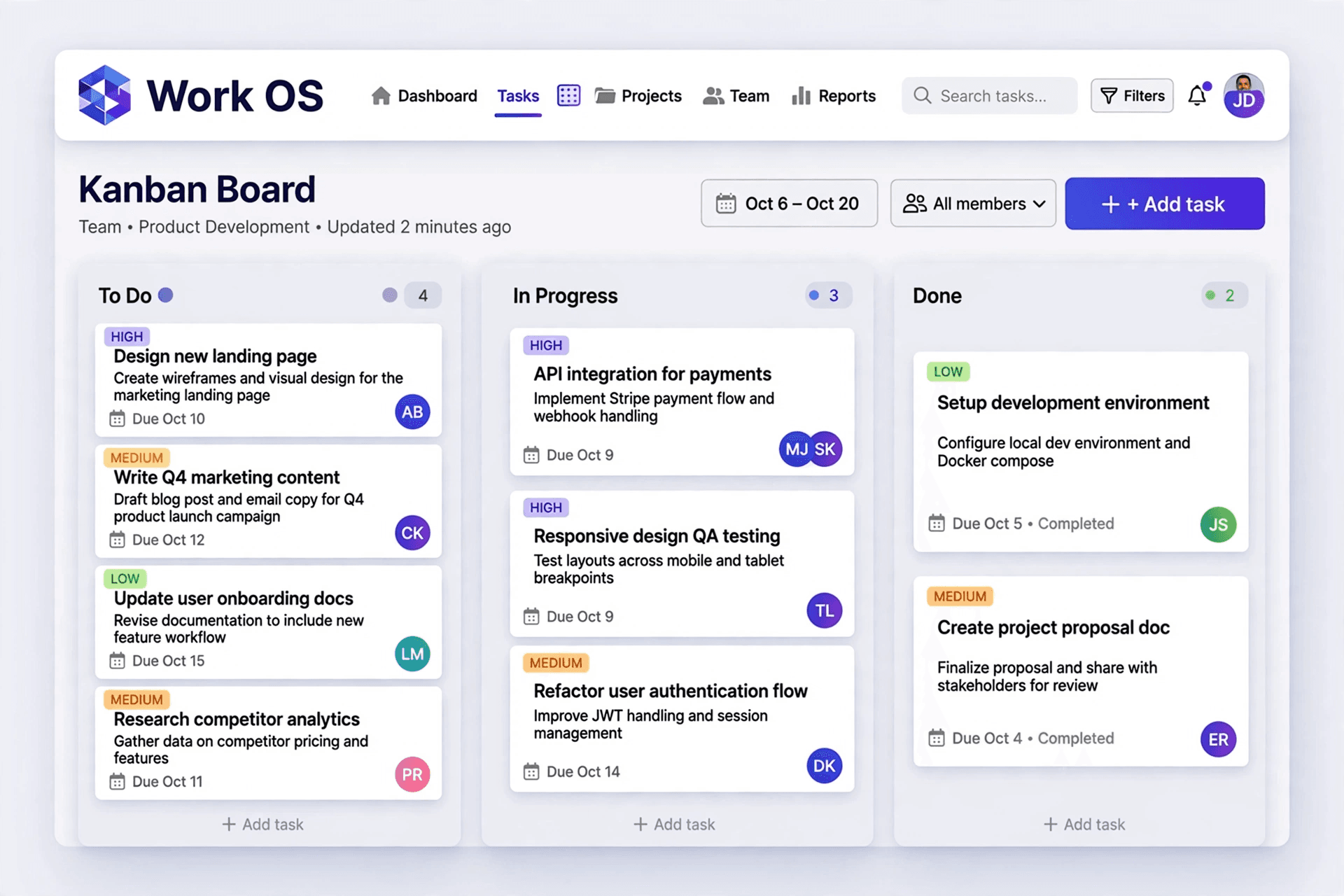This screenshot has width=1344, height=896.
Task: Click calendar icon beside Due Oct 4
Action: (936, 738)
